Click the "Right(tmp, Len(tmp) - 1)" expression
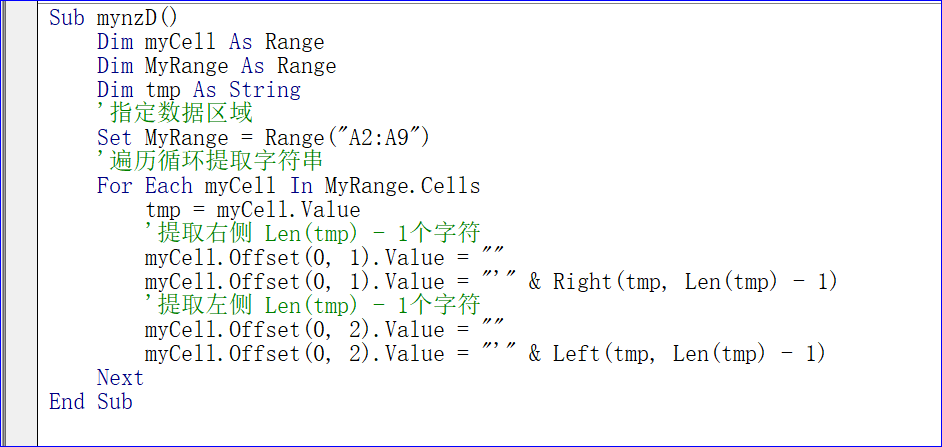The image size is (942, 447). click(695, 282)
